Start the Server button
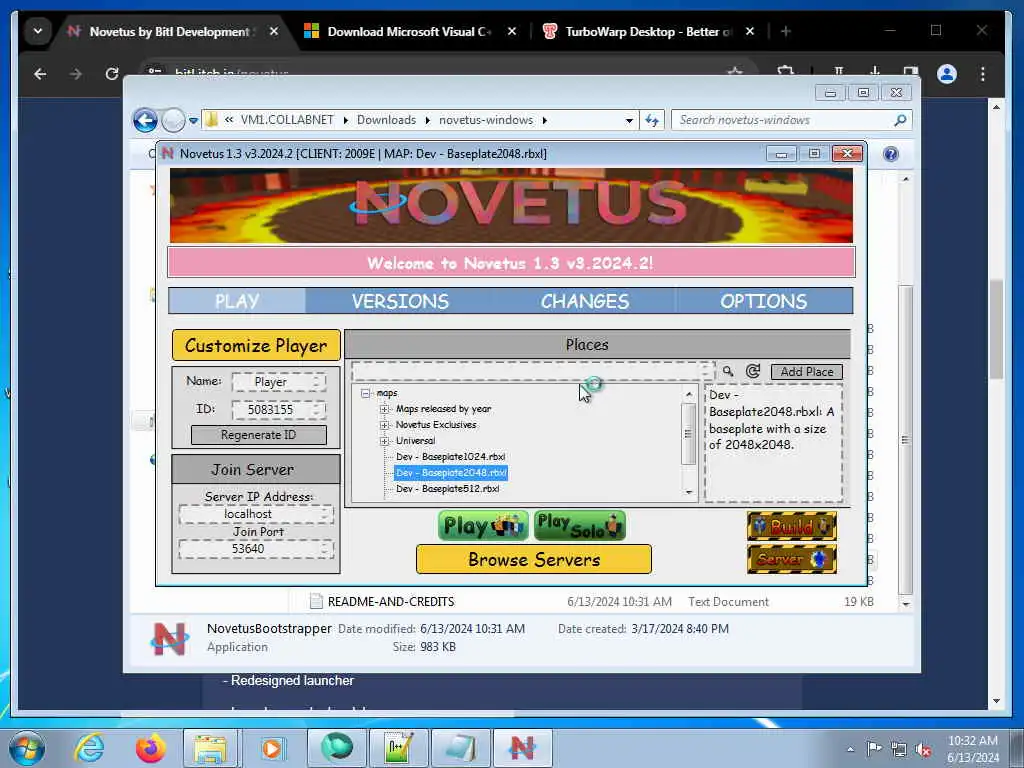The width and height of the screenshot is (1024, 768). tap(792, 559)
